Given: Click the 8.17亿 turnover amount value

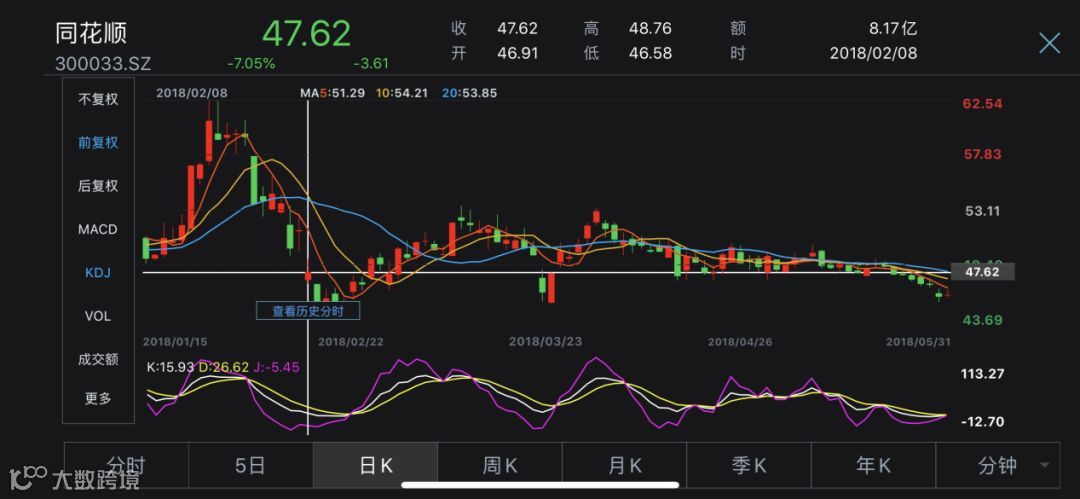Looking at the screenshot, I should pos(893,29).
